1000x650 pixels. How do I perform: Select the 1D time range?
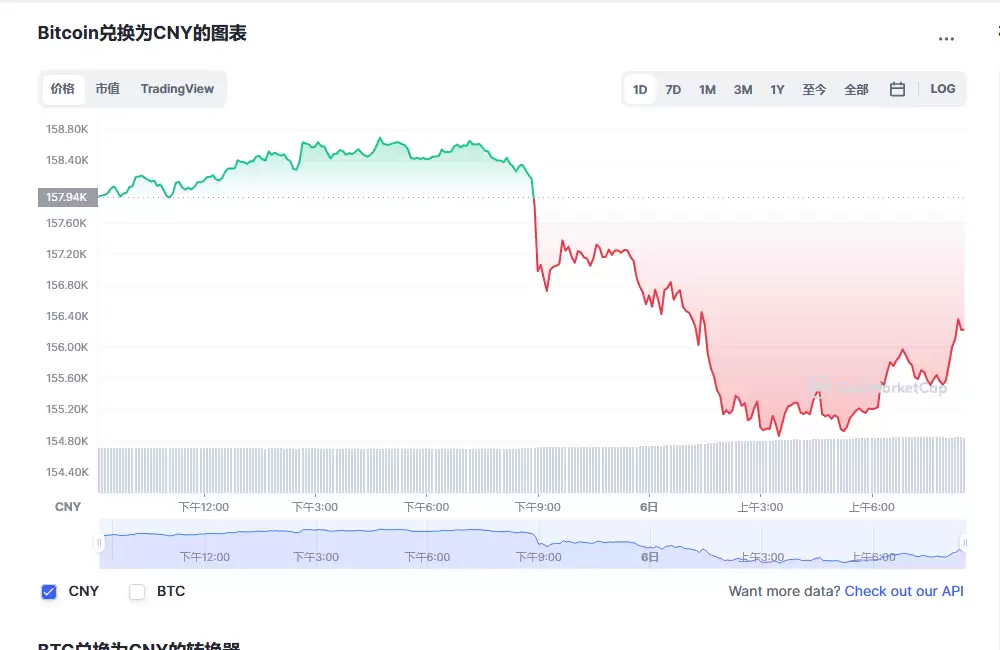coord(640,89)
